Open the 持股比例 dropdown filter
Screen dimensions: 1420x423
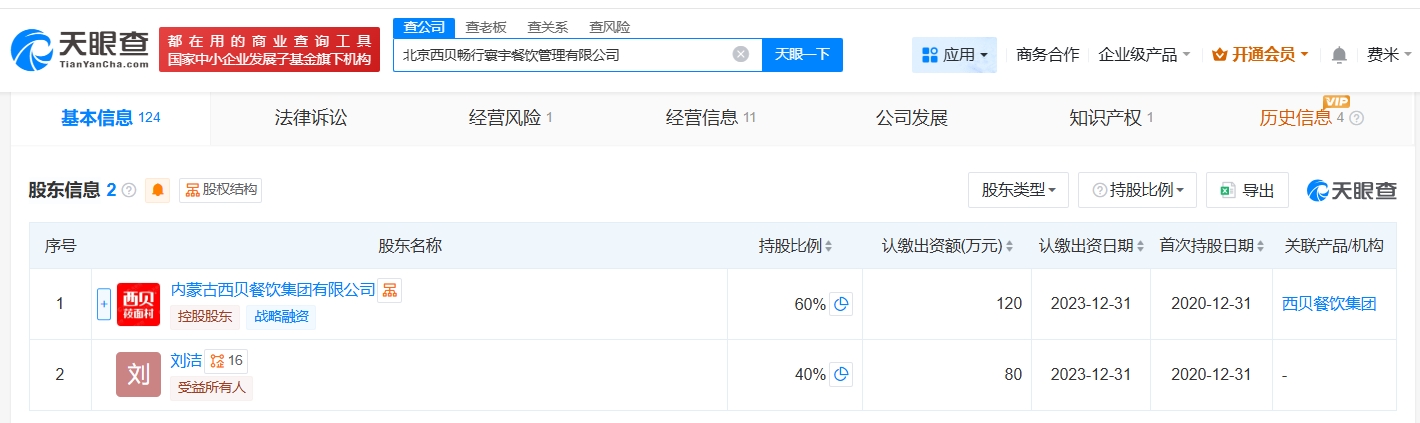coord(1137,190)
